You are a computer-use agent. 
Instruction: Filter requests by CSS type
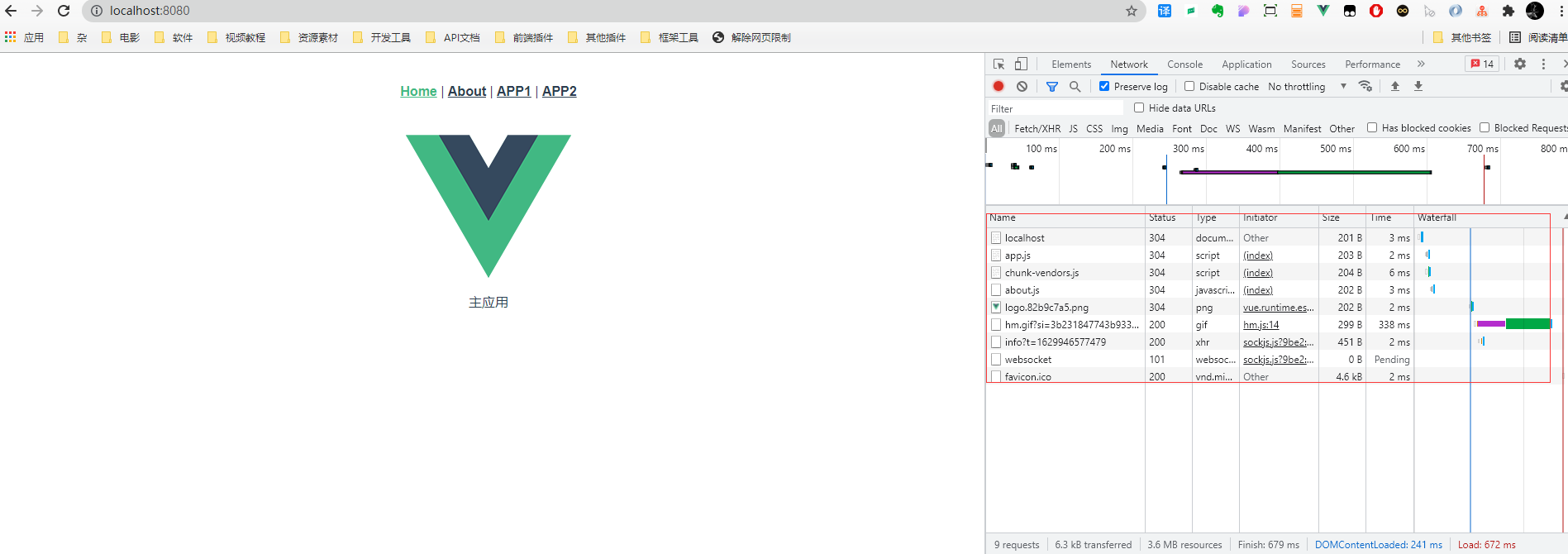(x=1094, y=128)
